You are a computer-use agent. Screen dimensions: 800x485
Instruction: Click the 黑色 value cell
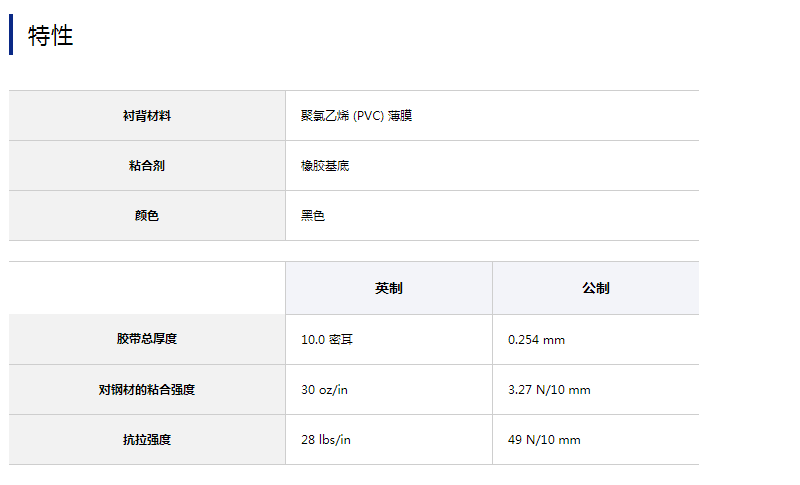coord(313,216)
